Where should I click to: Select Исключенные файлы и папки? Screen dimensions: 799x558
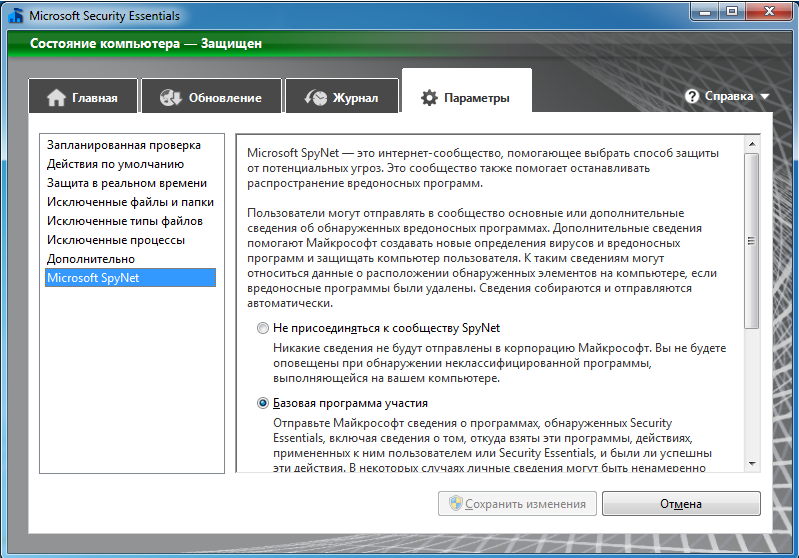click(130, 202)
